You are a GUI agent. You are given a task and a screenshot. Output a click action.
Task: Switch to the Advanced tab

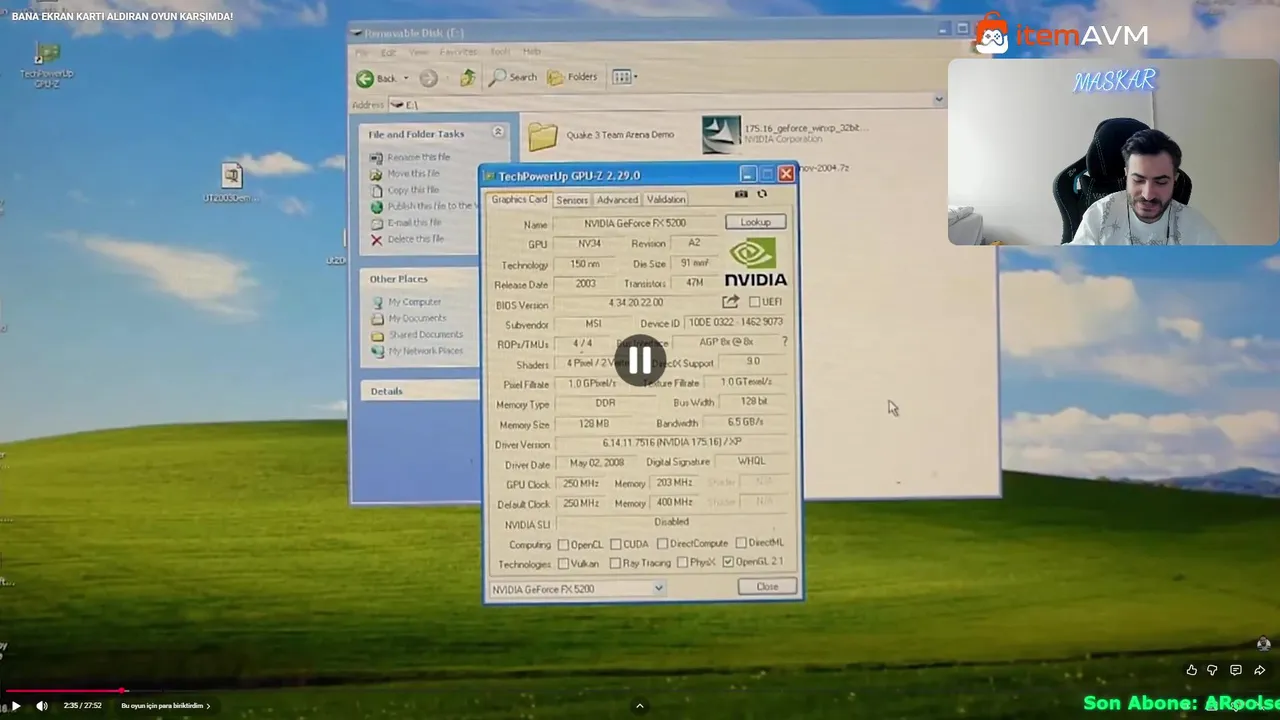[617, 200]
